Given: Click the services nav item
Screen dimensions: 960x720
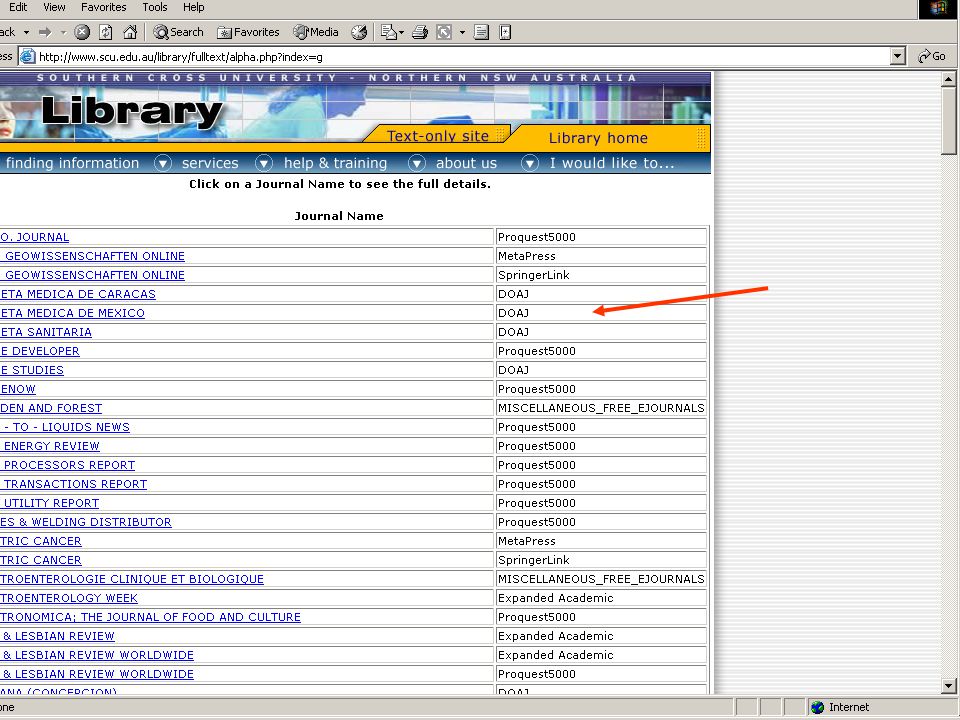Looking at the screenshot, I should (210, 163).
